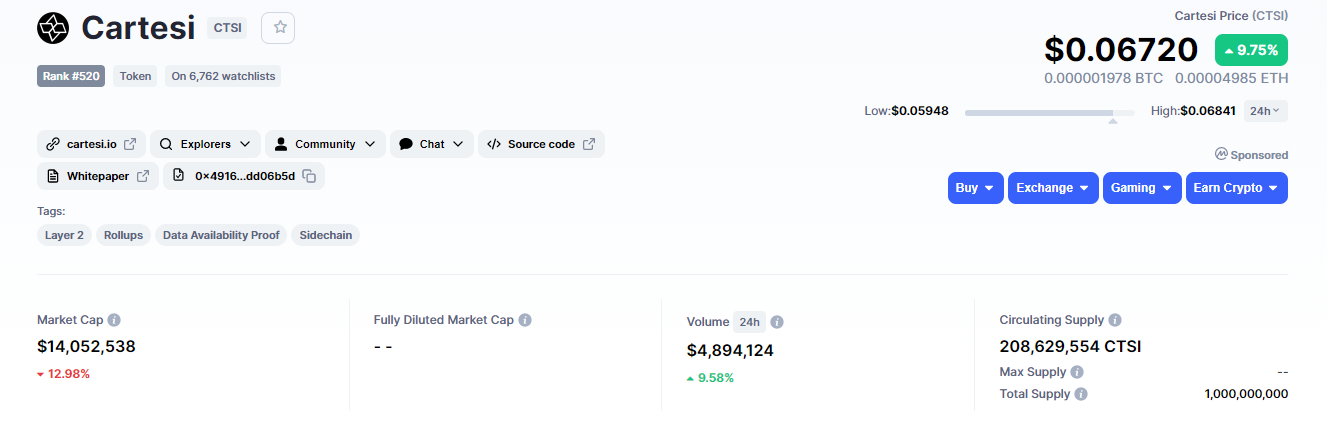
Task: Copy the contract address 0x4916...dd06b5d
Action: coord(310,176)
